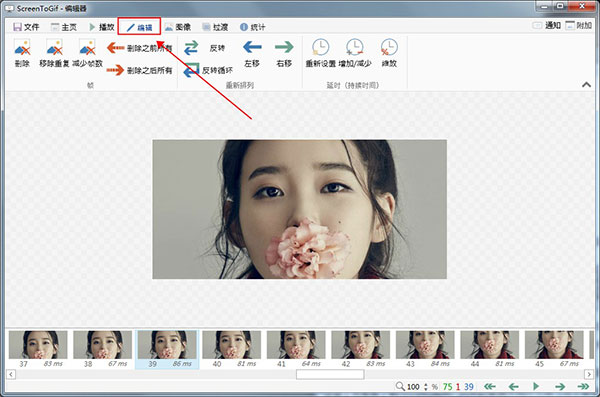
Task: Open Increase/Decrease delay (增加/减少)
Action: coord(355,47)
